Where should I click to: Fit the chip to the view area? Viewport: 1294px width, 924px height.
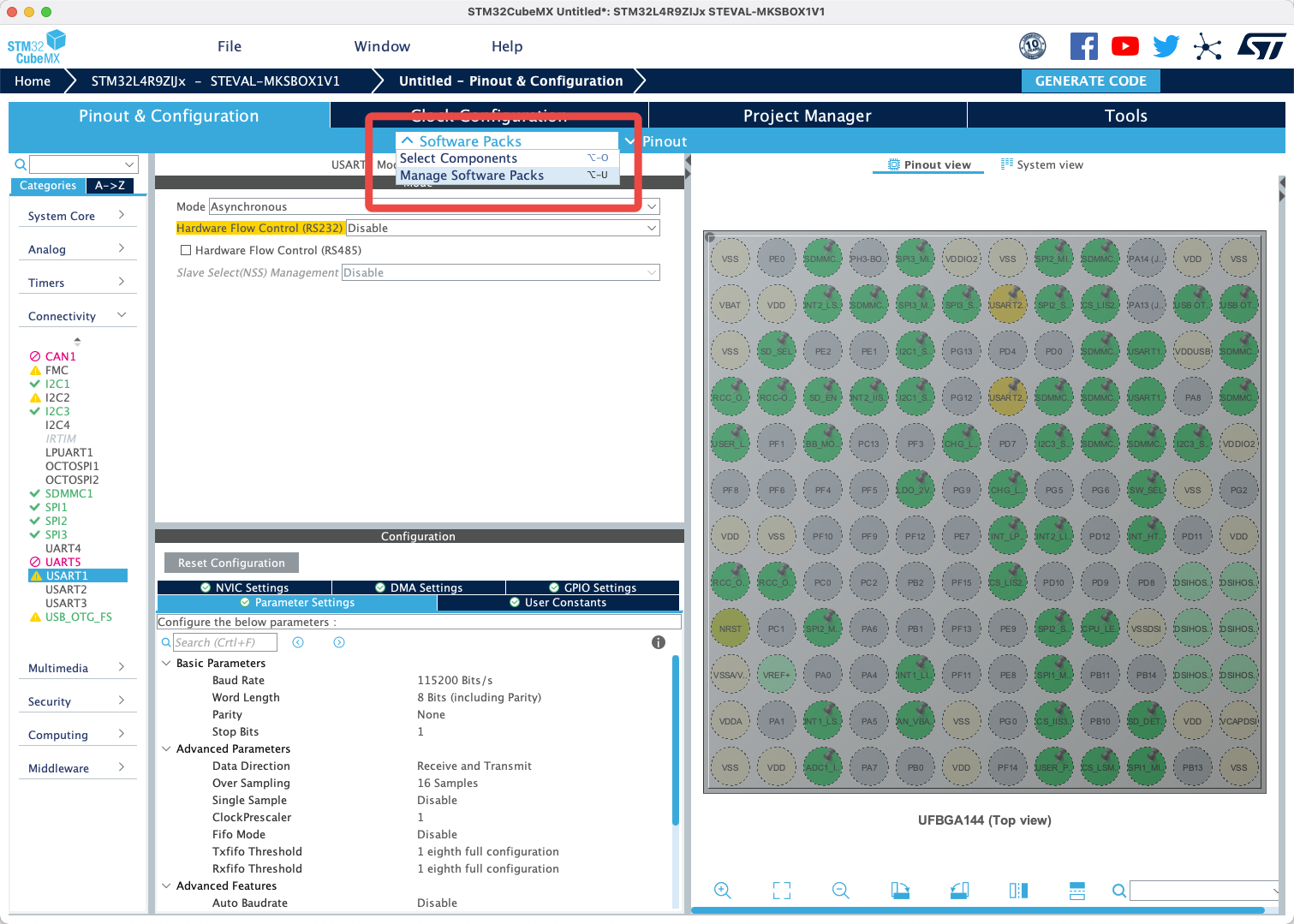(782, 891)
